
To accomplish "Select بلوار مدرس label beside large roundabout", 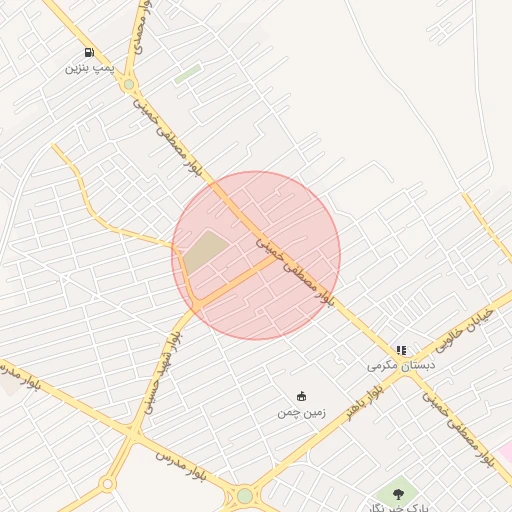I will click(181, 466).
